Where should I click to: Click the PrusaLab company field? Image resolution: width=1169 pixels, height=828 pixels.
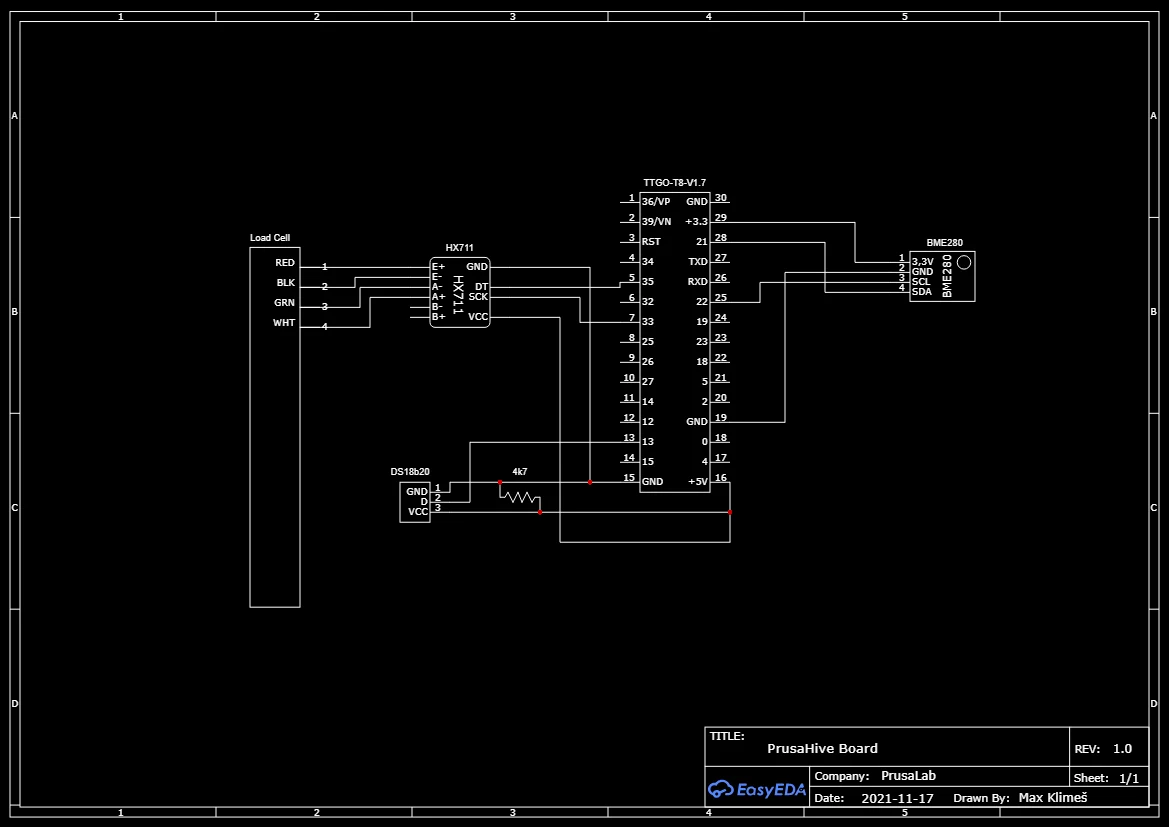tap(908, 776)
